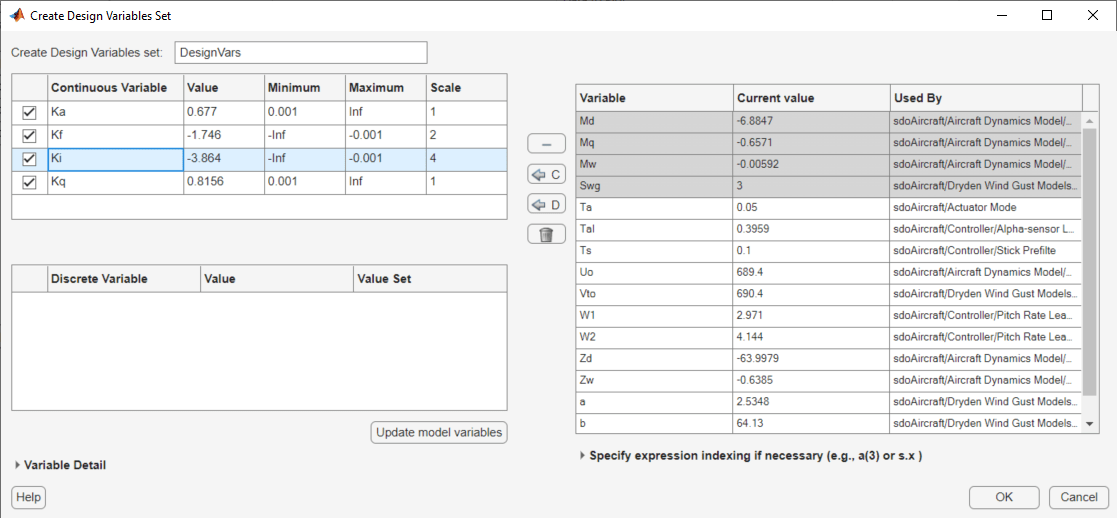Toggle the Ki row checkbox
The width and height of the screenshot is (1117, 518).
point(29,160)
